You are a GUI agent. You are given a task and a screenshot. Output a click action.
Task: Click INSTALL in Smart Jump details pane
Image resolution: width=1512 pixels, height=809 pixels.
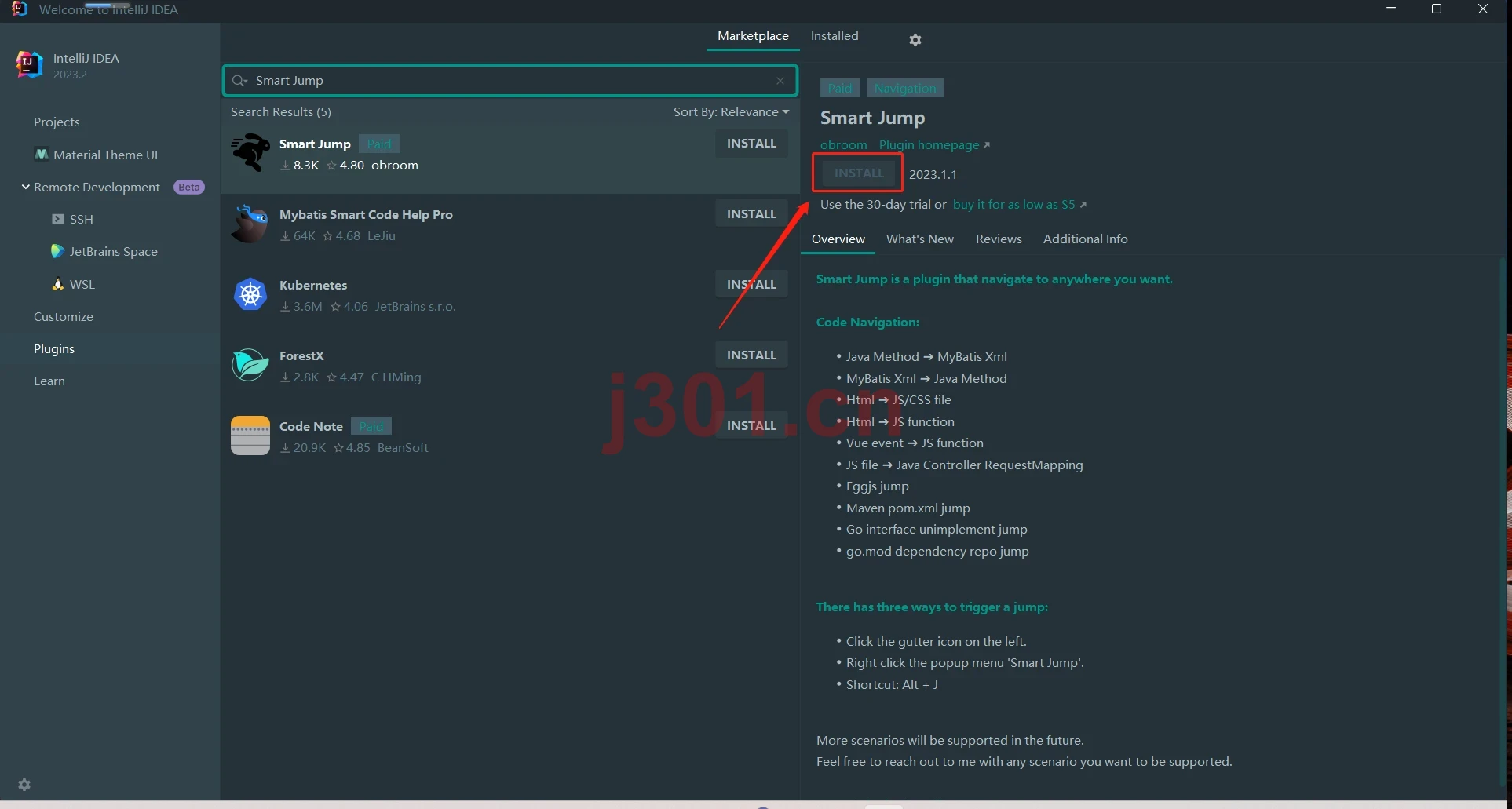859,173
